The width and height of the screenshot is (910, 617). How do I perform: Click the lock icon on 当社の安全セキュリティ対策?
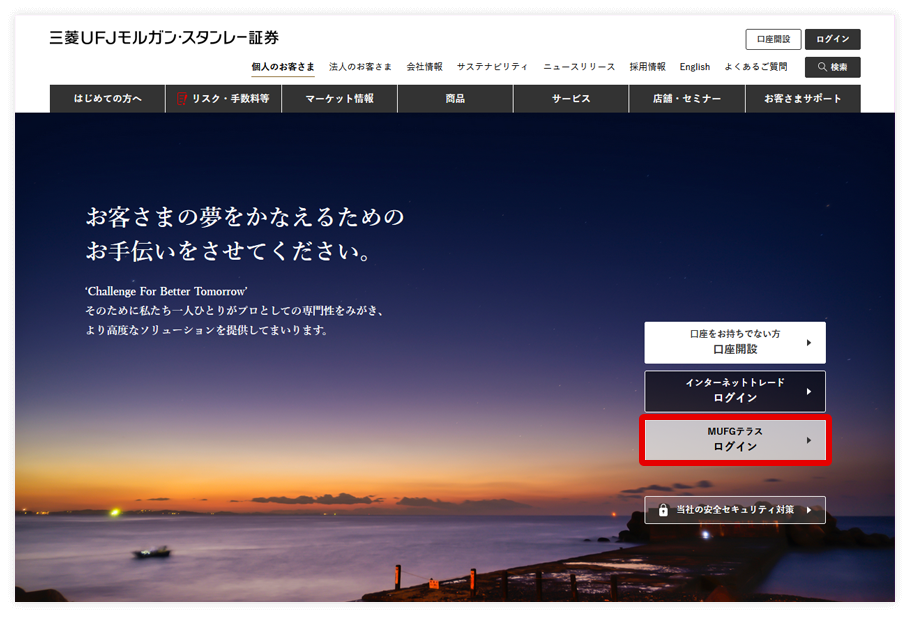point(663,510)
